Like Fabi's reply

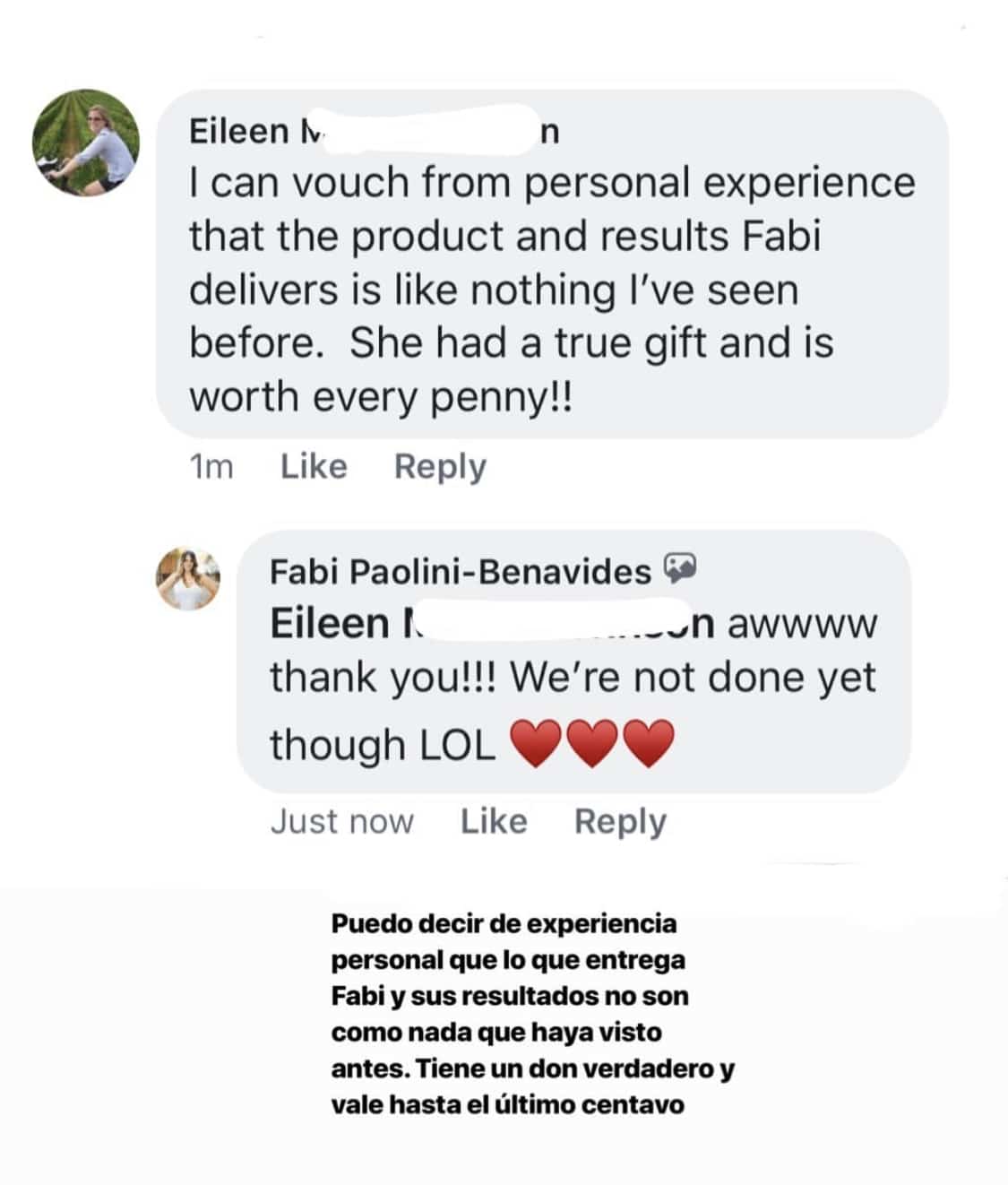point(494,821)
